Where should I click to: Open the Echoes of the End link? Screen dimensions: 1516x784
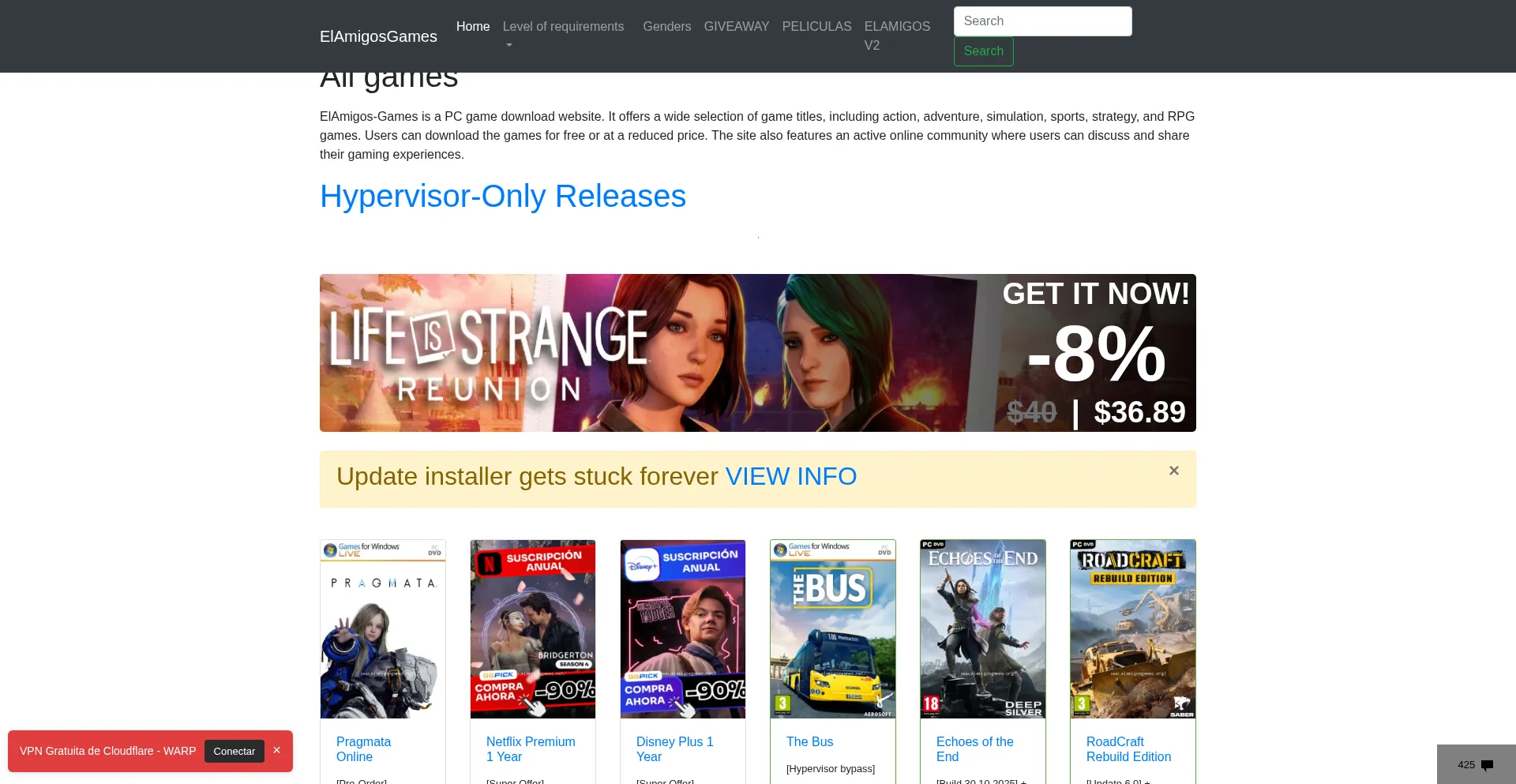(975, 749)
